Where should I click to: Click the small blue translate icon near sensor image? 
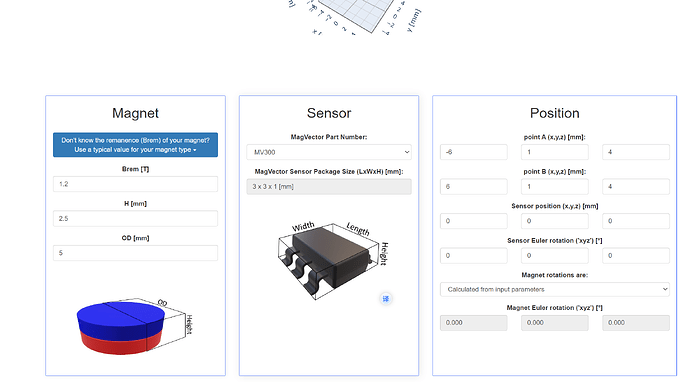pyautogui.click(x=386, y=299)
